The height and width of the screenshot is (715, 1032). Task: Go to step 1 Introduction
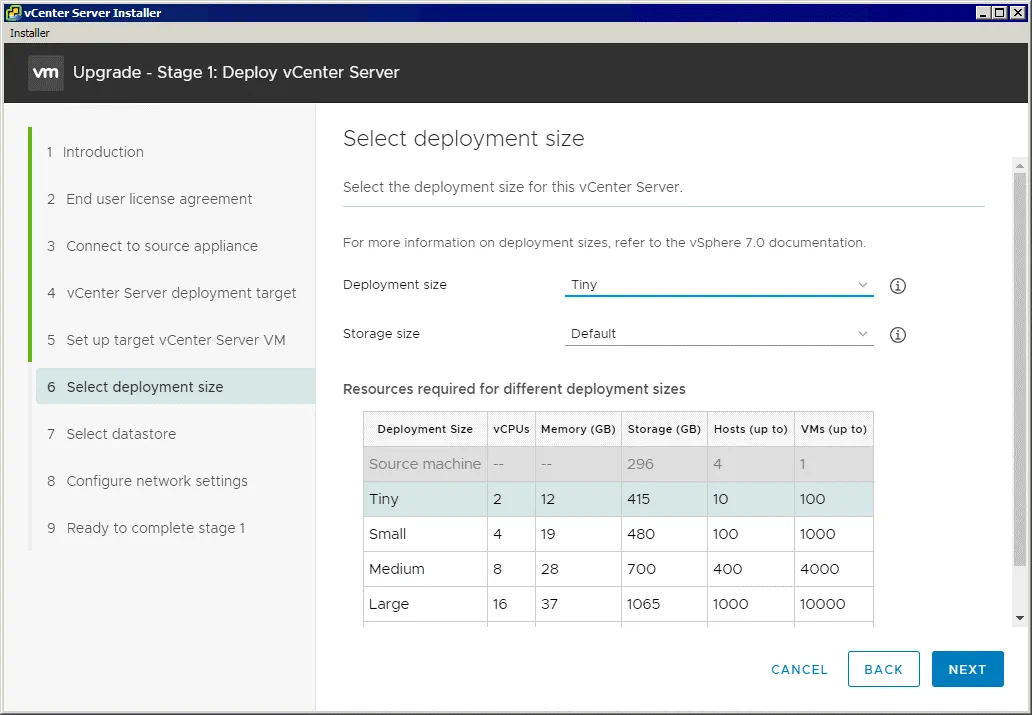tap(103, 152)
